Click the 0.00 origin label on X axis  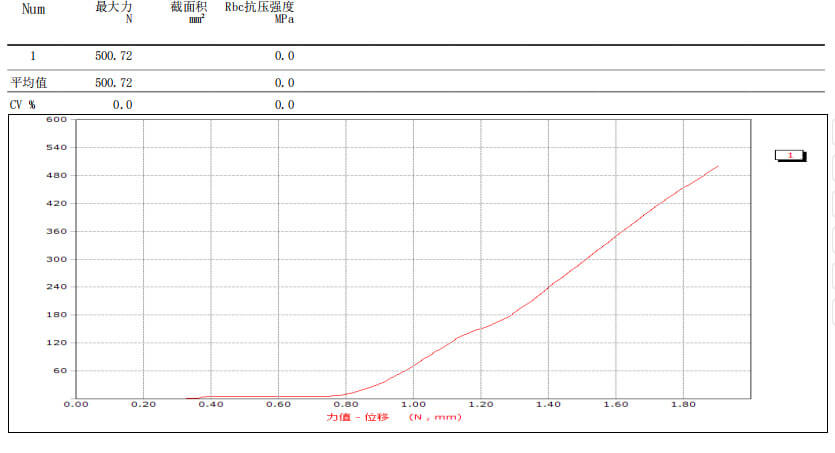(76, 405)
